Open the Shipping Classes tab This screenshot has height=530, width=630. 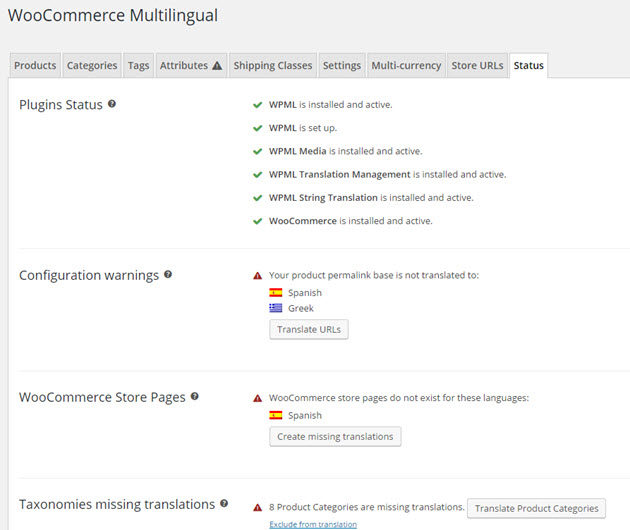click(273, 65)
